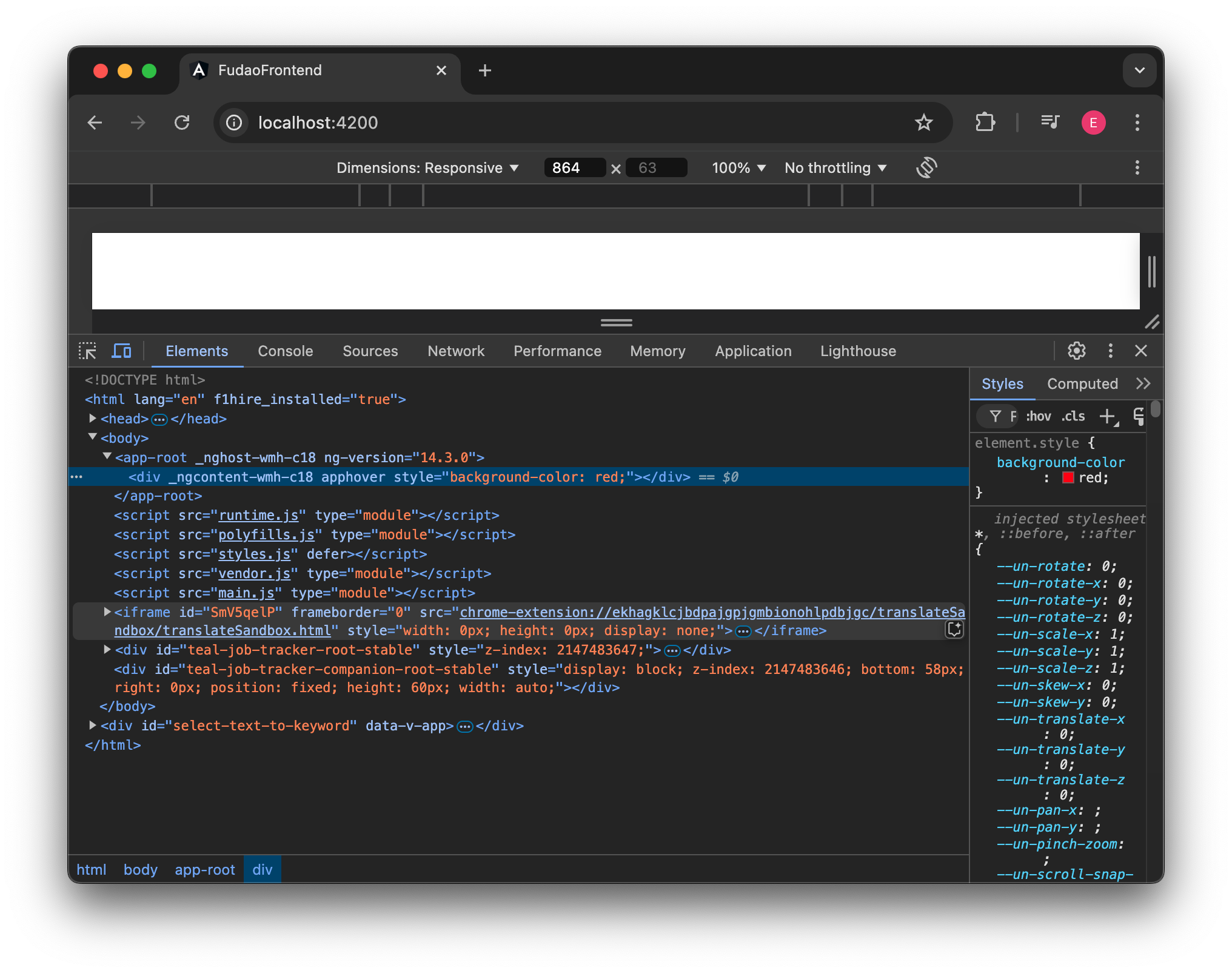Click the rotate viewport icon
The image size is (1232, 973).
(926, 167)
